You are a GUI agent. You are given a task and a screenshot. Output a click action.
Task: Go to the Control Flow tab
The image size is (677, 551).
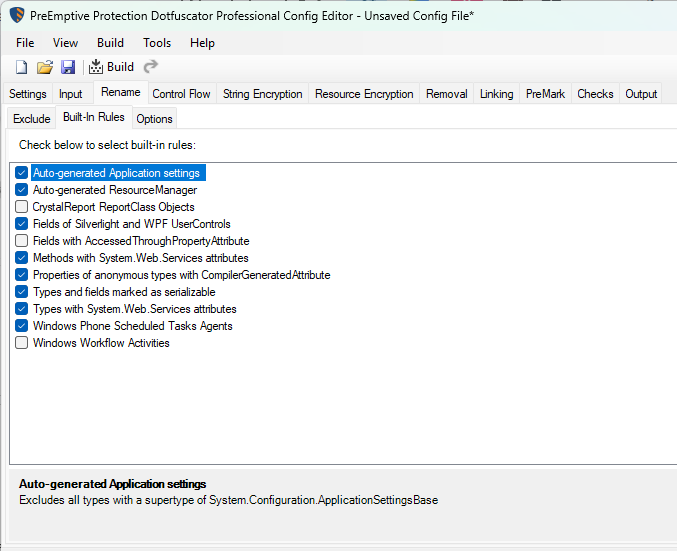[181, 94]
